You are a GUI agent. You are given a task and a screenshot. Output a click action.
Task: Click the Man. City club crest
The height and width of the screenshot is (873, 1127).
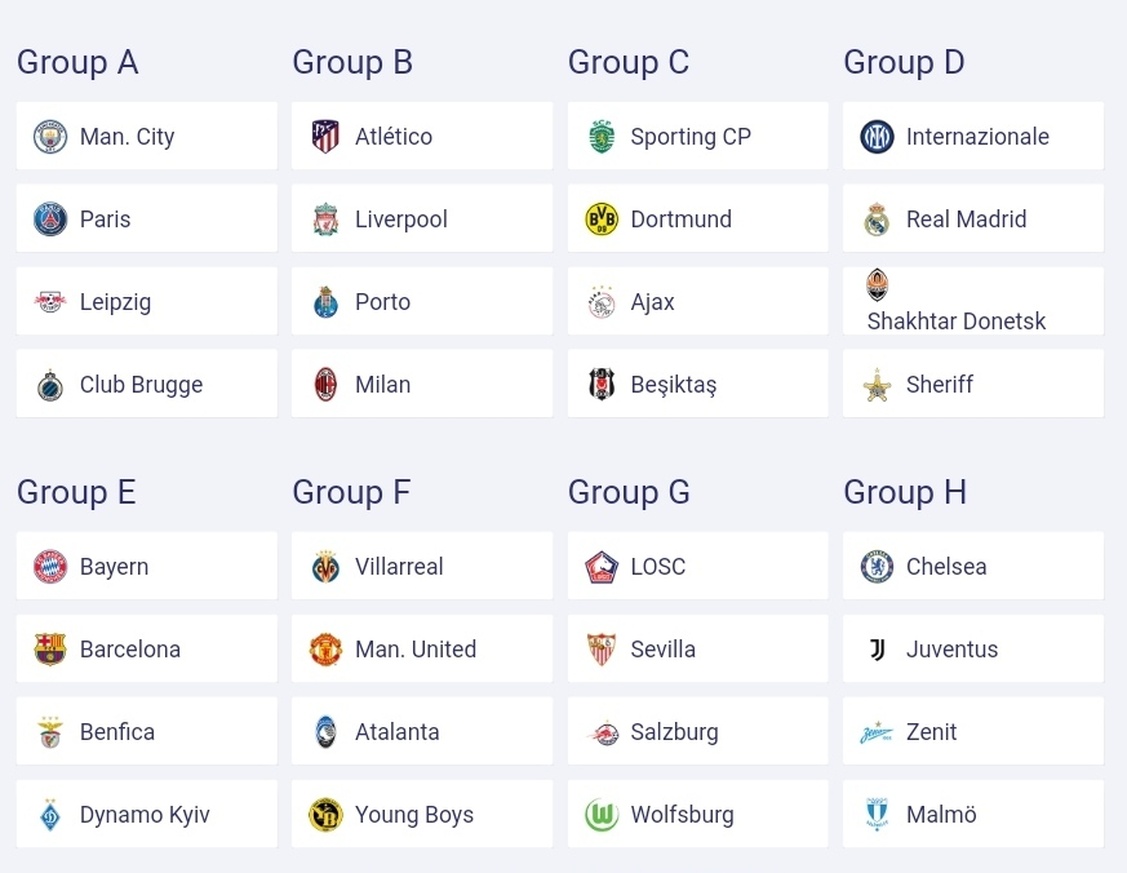click(x=50, y=136)
